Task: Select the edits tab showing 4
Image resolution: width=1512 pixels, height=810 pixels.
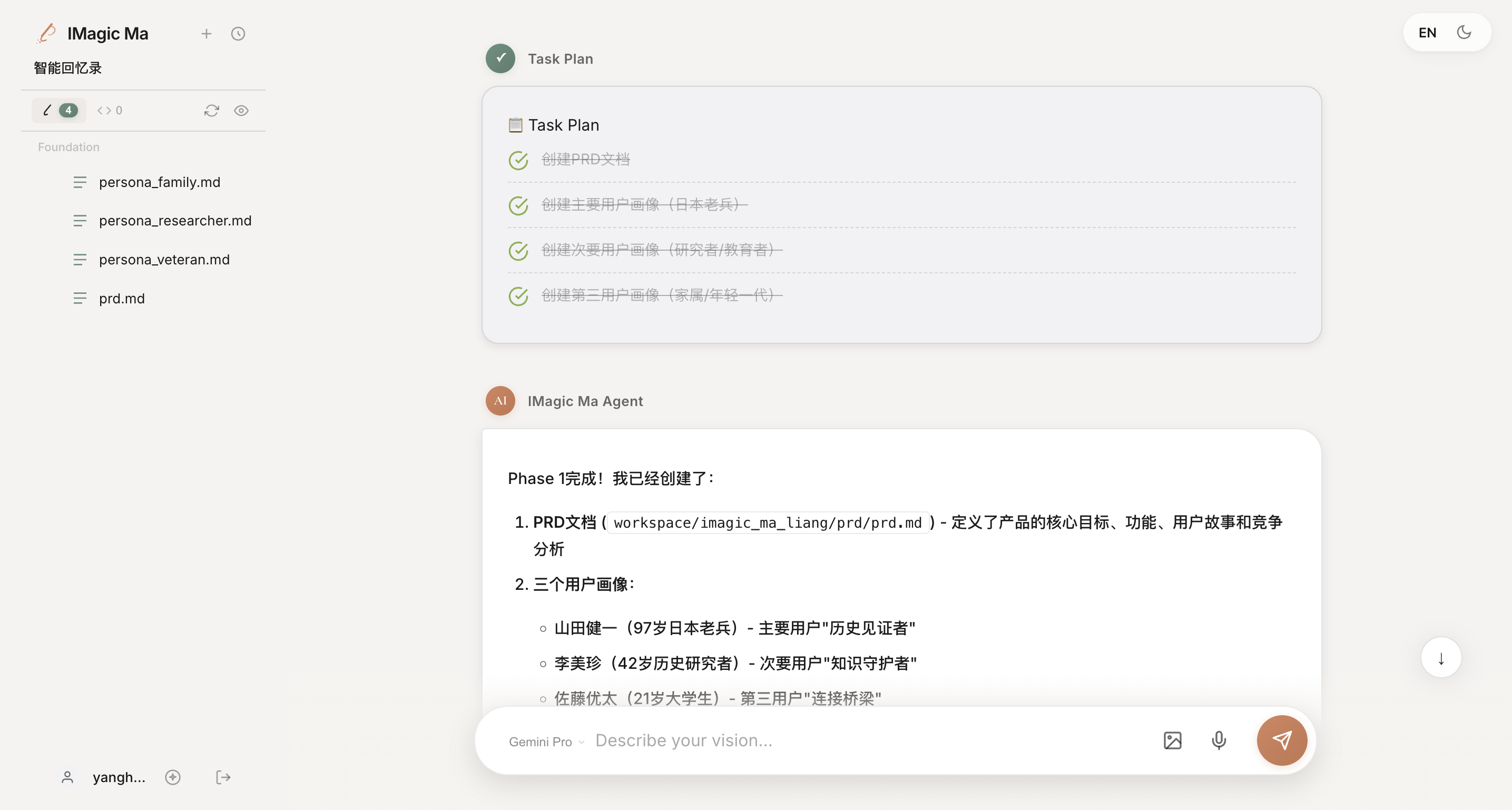Action: pyautogui.click(x=58, y=111)
